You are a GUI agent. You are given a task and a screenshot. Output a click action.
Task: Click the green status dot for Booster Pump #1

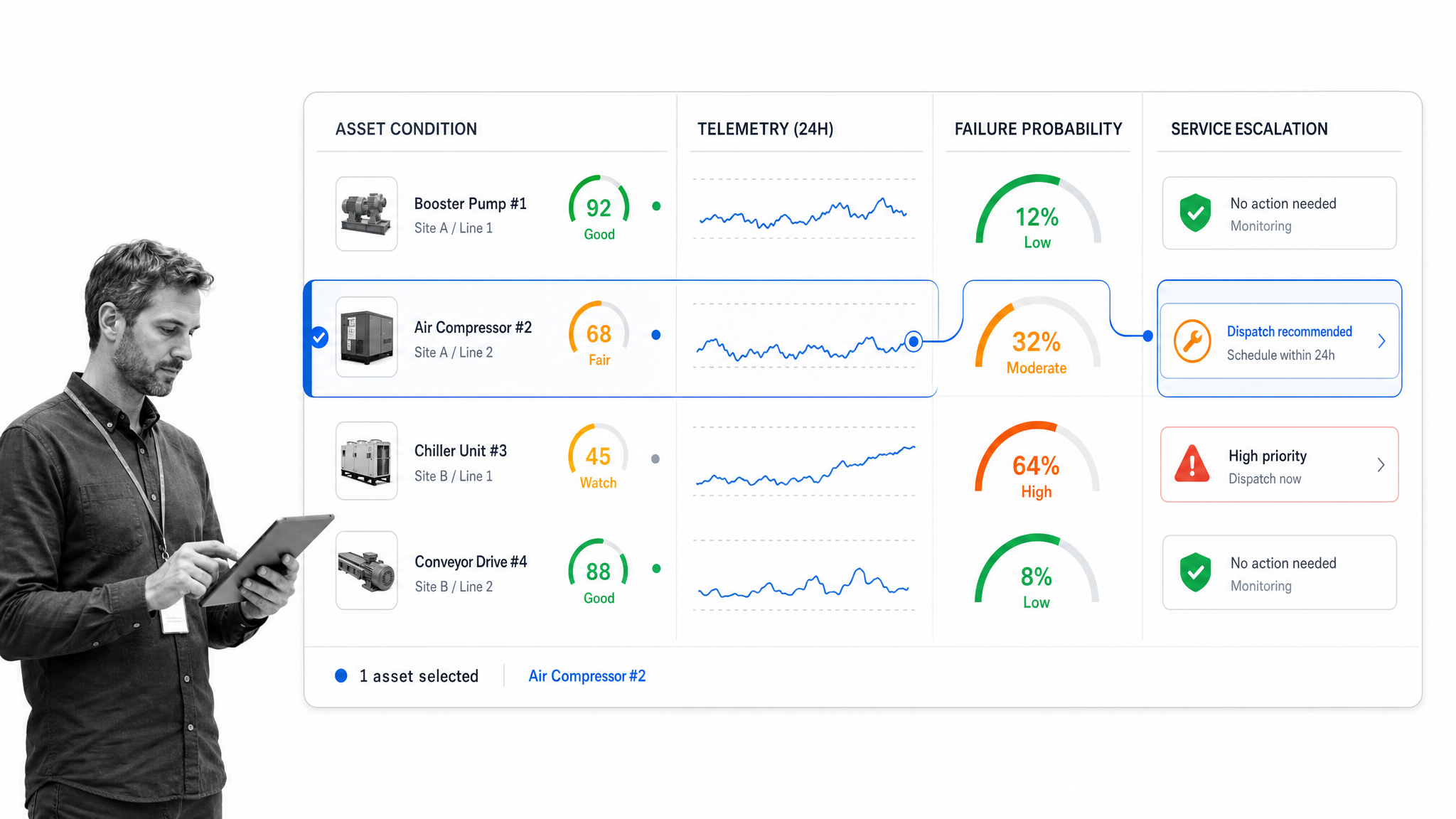tap(656, 206)
